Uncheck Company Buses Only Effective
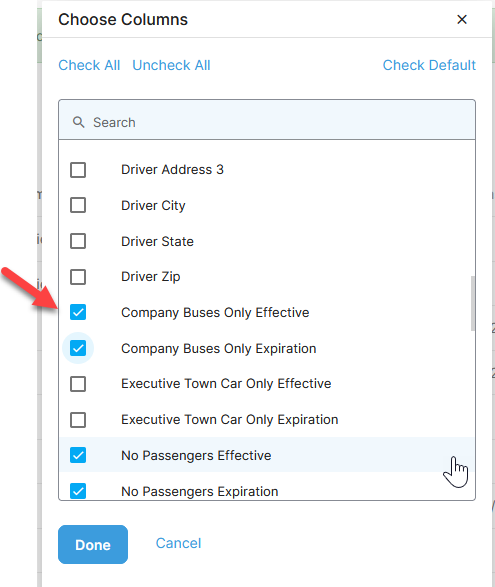495x587 pixels. coord(78,312)
